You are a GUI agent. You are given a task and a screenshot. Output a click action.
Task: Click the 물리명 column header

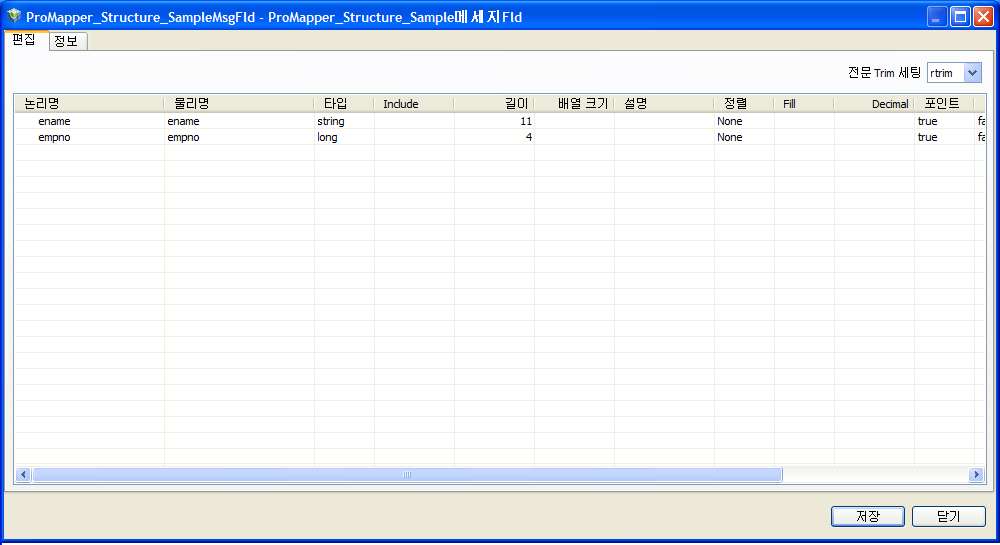click(239, 103)
